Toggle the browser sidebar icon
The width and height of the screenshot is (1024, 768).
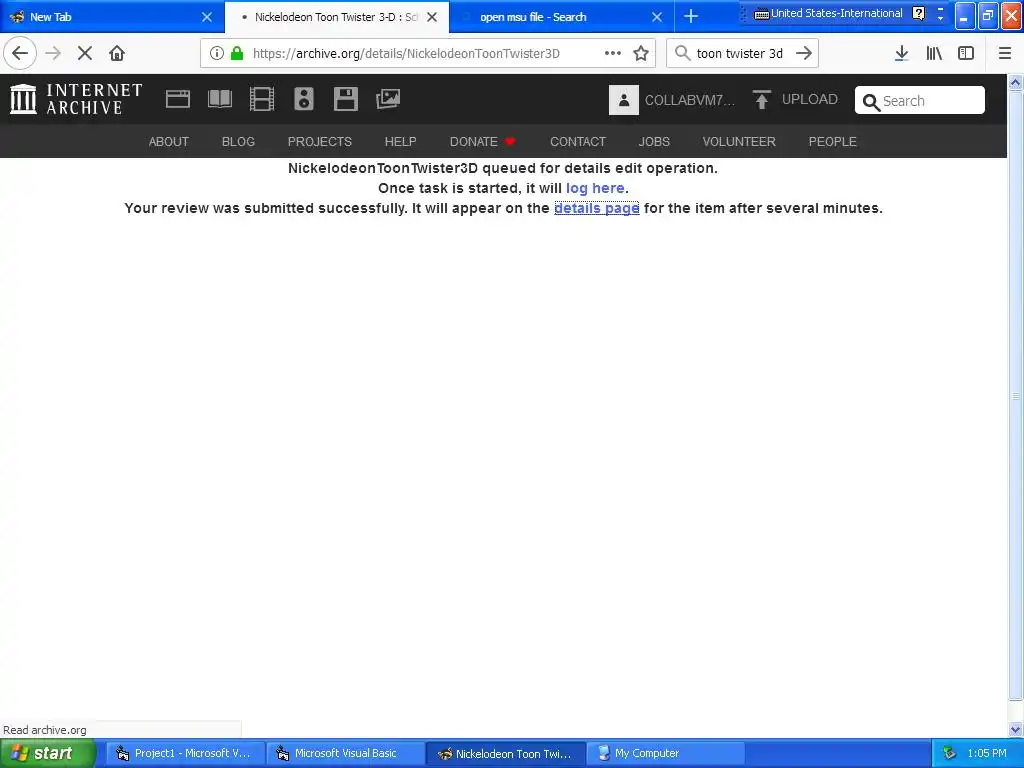pos(966,54)
